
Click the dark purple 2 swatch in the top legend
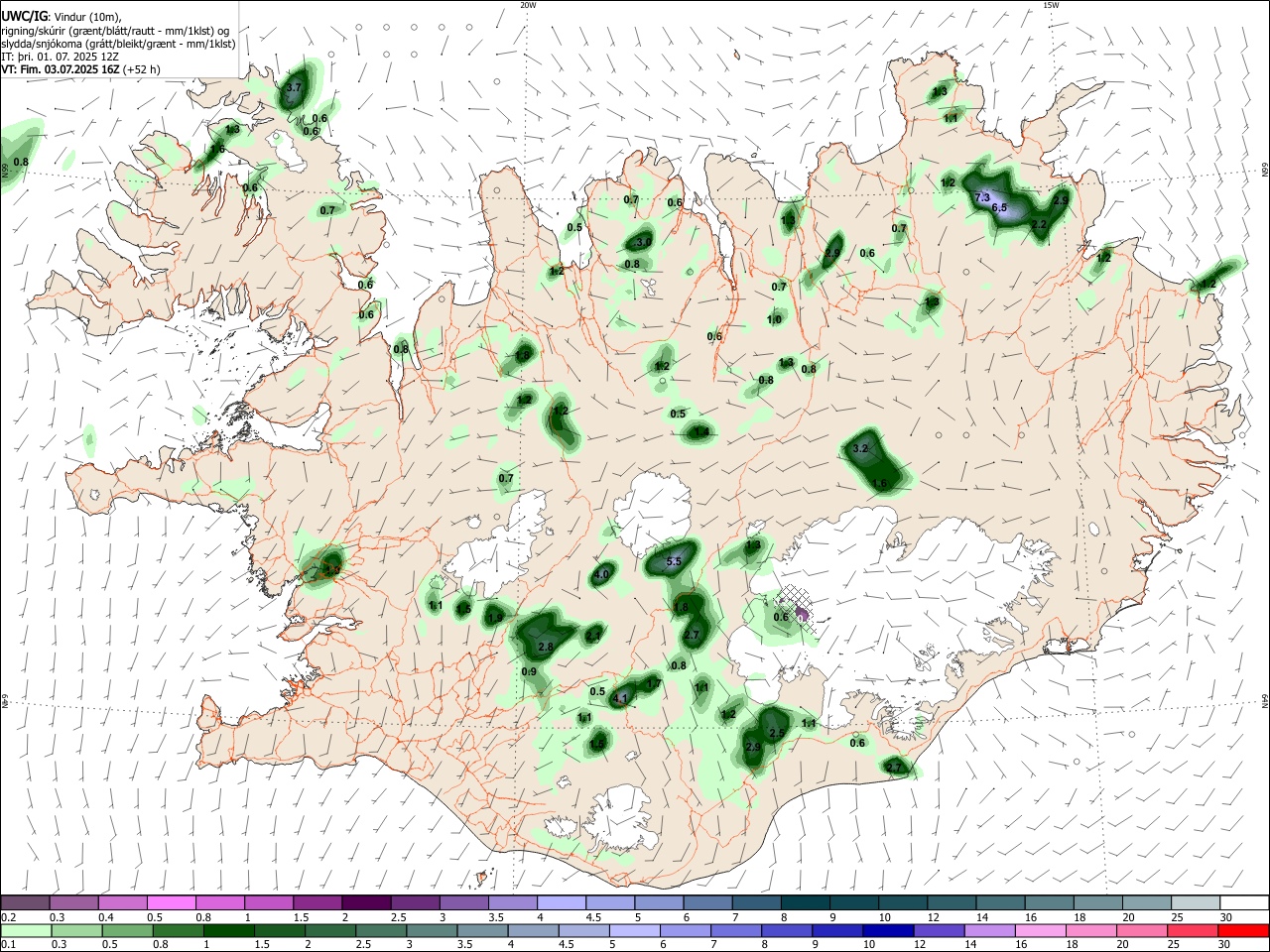366,902
